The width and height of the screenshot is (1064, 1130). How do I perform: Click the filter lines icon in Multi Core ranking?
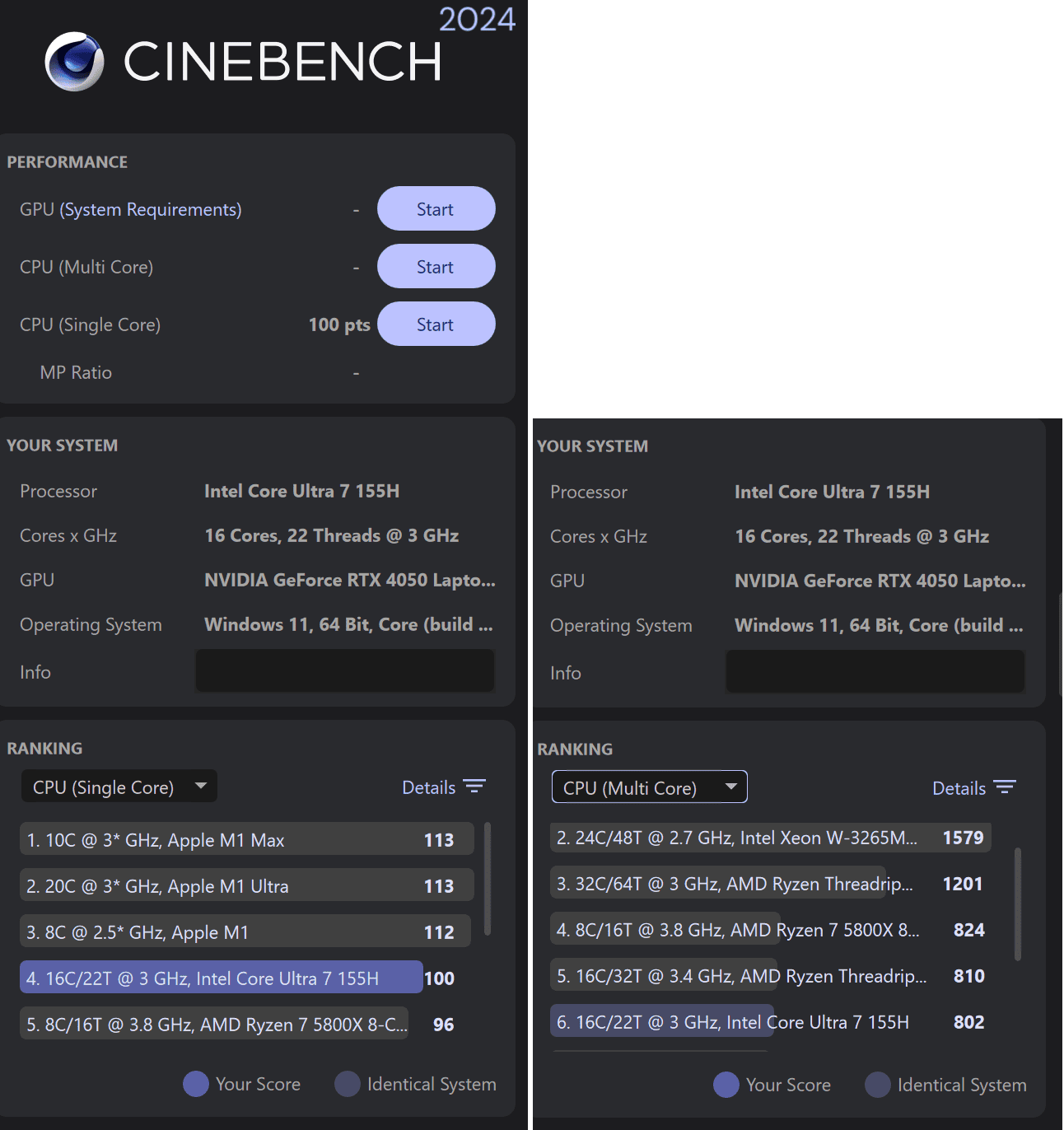pyautogui.click(x=1005, y=787)
